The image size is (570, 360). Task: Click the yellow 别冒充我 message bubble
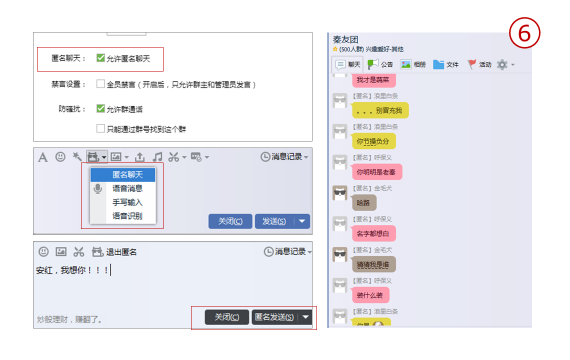click(x=380, y=110)
